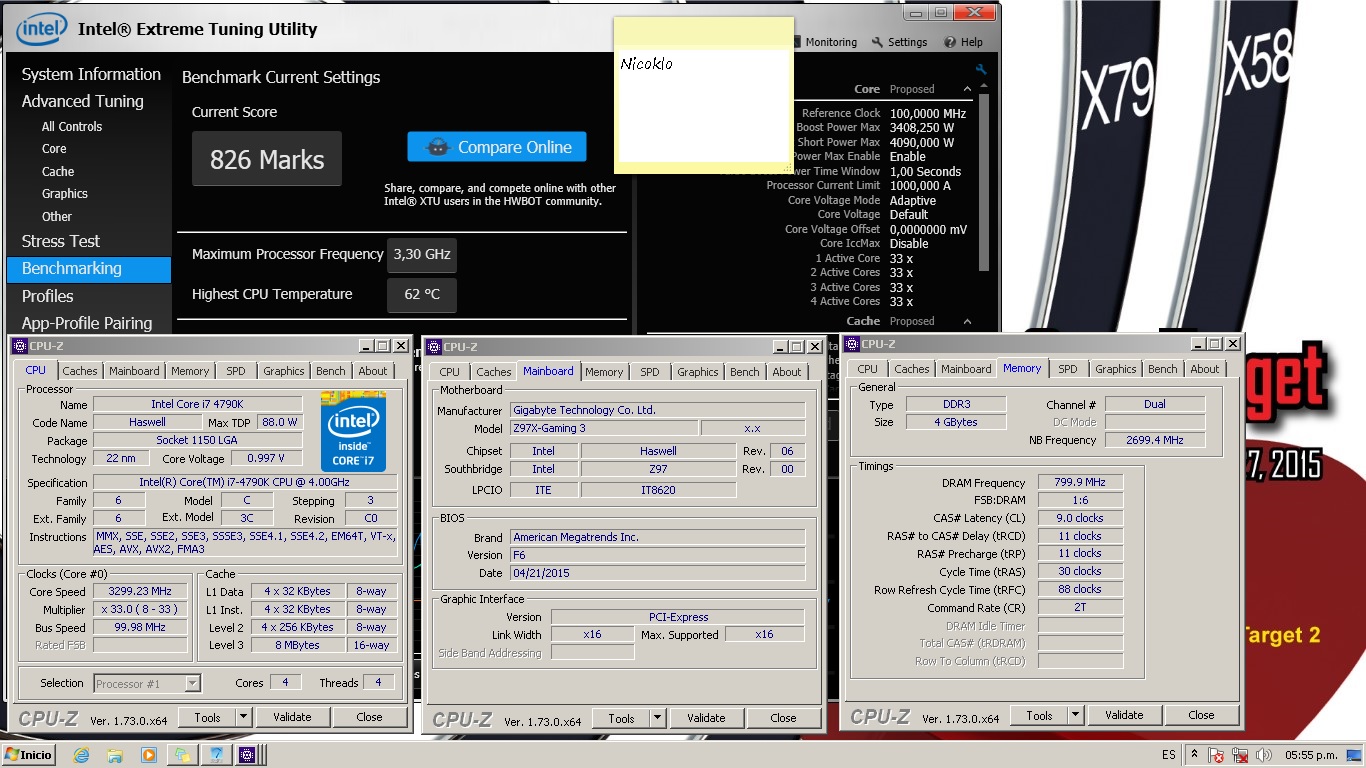Screen dimensions: 1366x768
Task: Click the '3,30 GHz' frequency value
Action: click(x=422, y=254)
